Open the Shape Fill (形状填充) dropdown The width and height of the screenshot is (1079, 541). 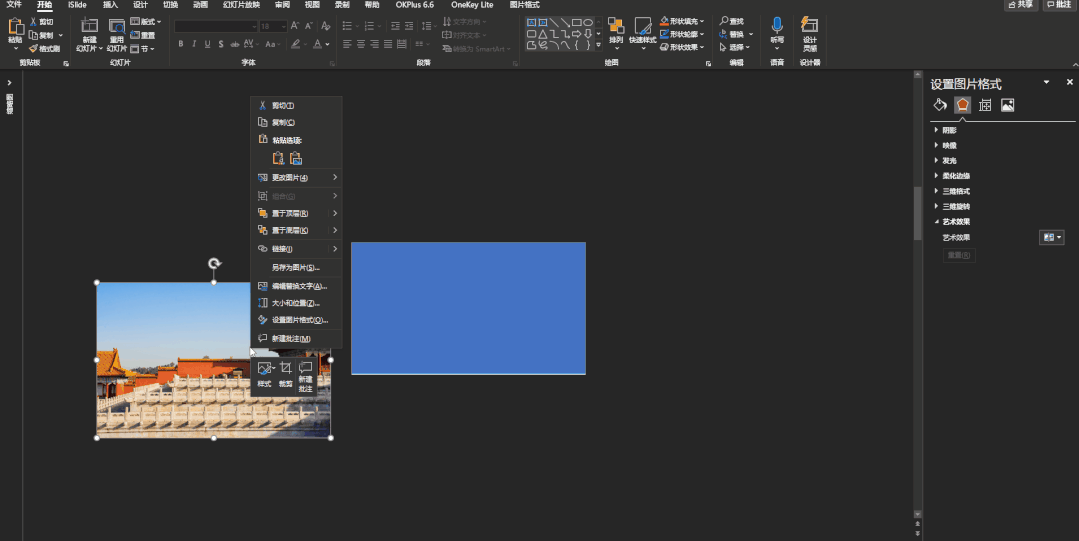(x=682, y=21)
